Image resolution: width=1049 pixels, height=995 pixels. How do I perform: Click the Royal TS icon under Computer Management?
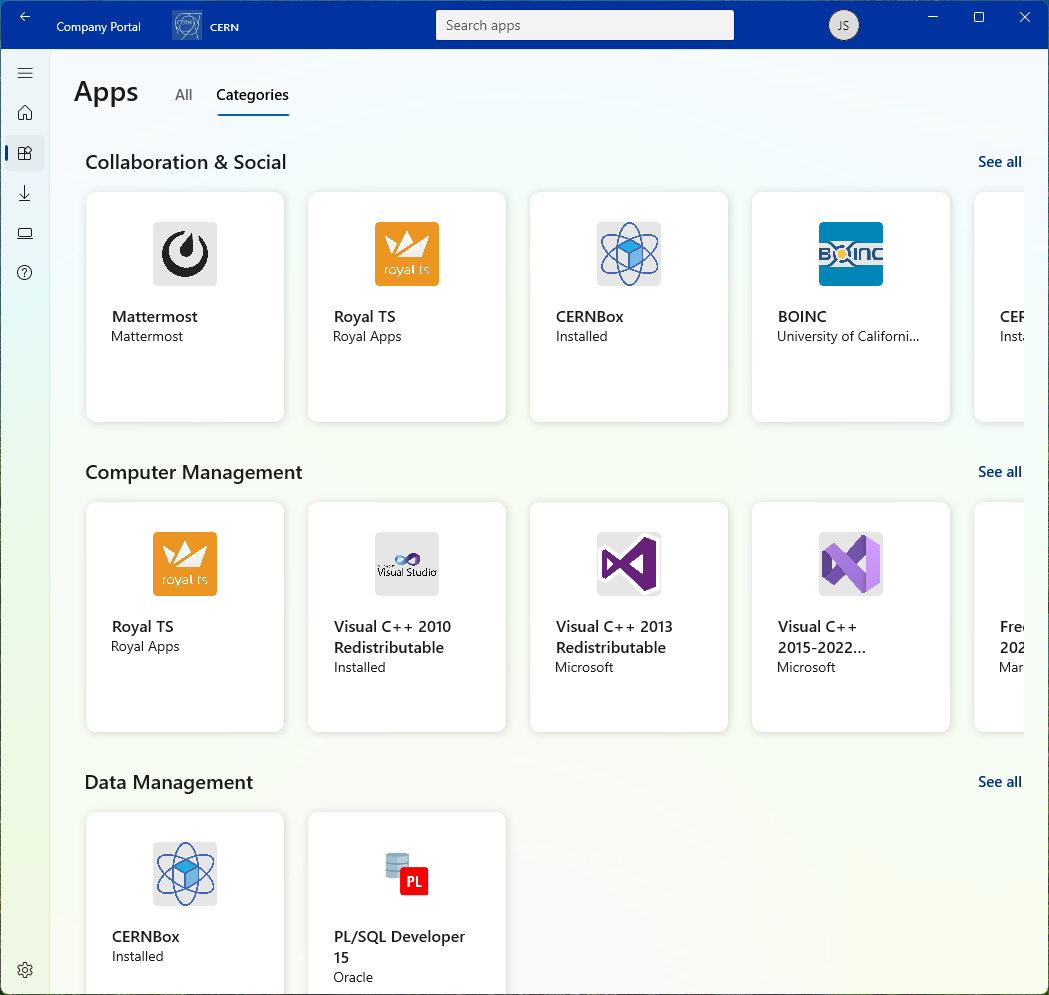(185, 563)
